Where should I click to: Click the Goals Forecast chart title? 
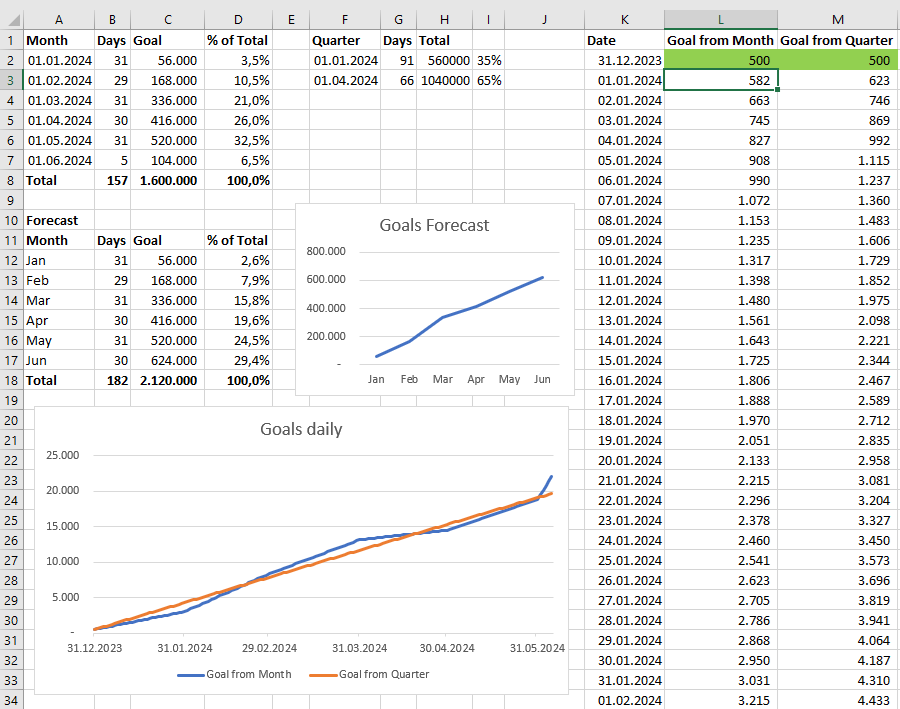coord(434,225)
